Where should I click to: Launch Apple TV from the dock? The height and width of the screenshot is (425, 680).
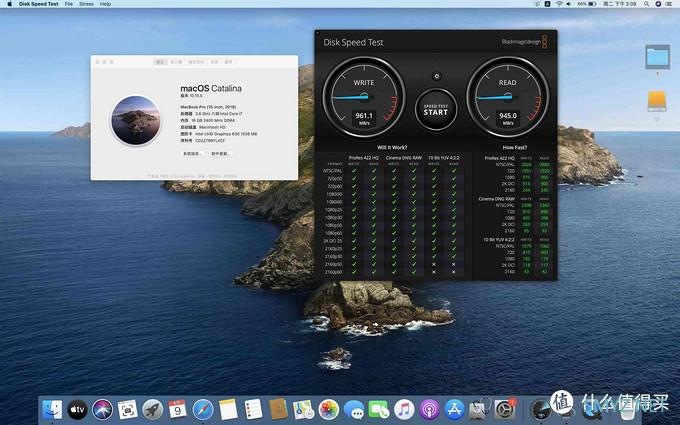coord(78,409)
